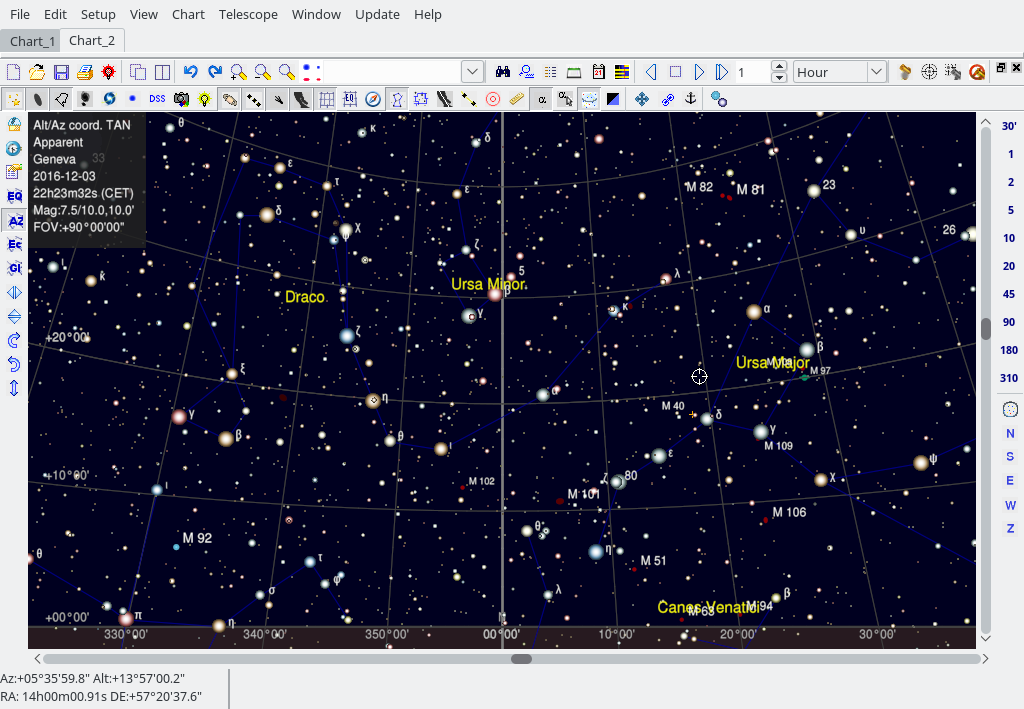The width and height of the screenshot is (1024, 709).
Task: Open the clock time settings icon
Action: [x=14, y=148]
